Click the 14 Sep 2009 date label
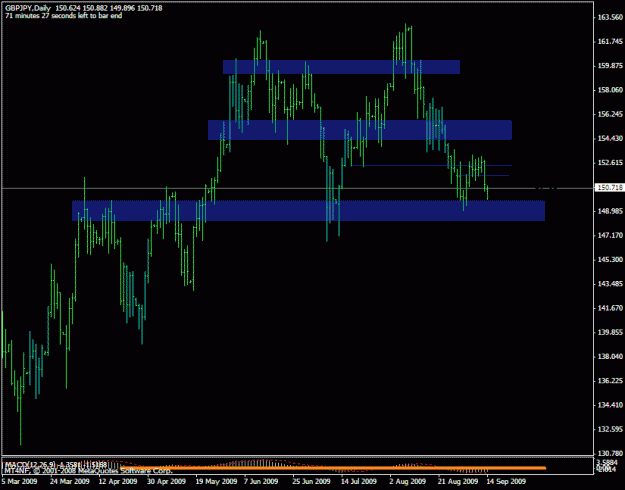625x490 pixels. click(506, 482)
